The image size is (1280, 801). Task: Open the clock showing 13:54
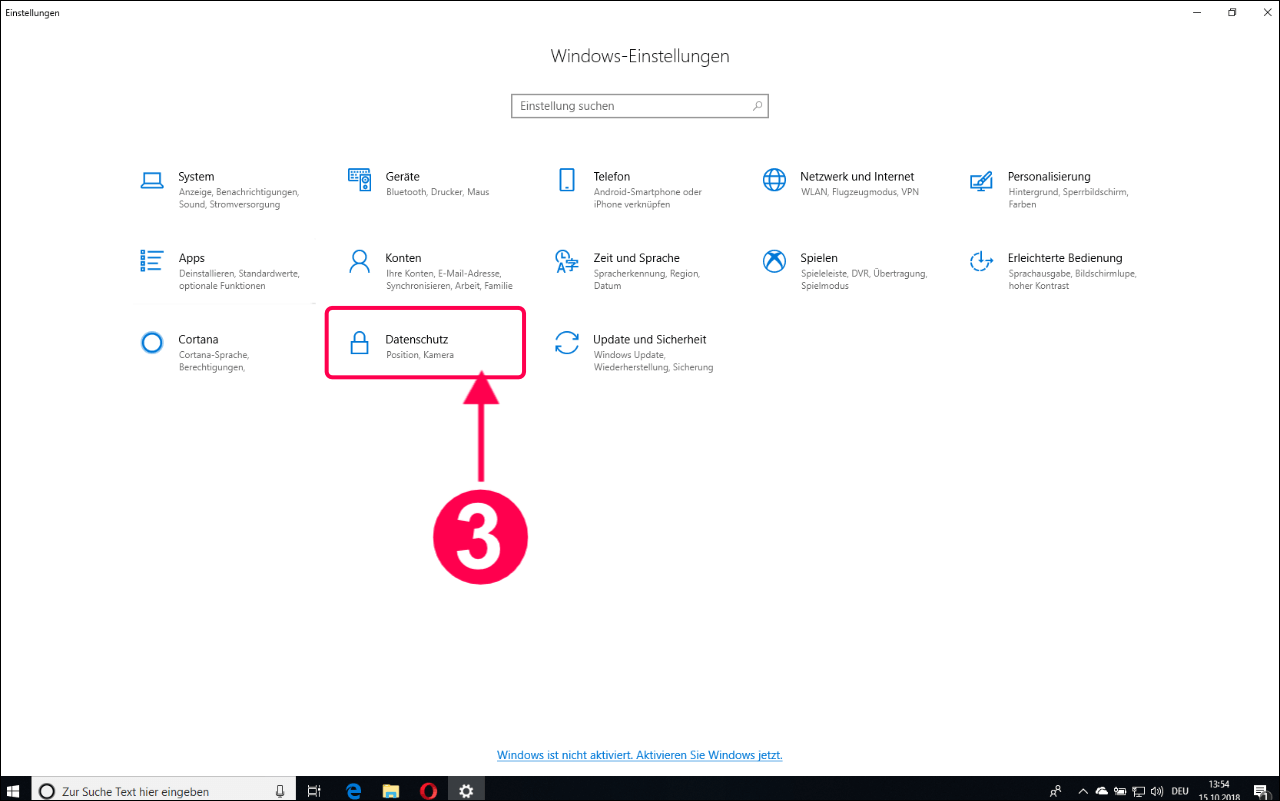coord(1219,791)
